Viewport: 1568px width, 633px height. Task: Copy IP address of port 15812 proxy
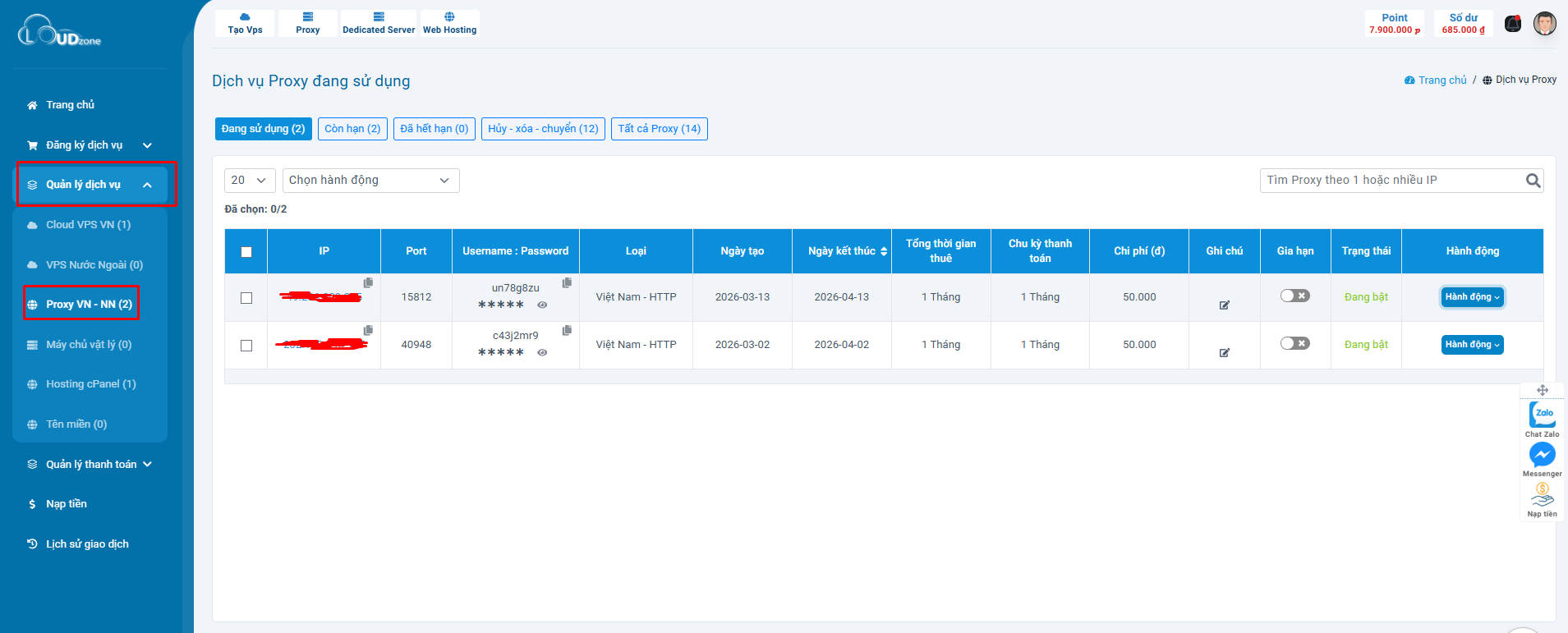[368, 282]
